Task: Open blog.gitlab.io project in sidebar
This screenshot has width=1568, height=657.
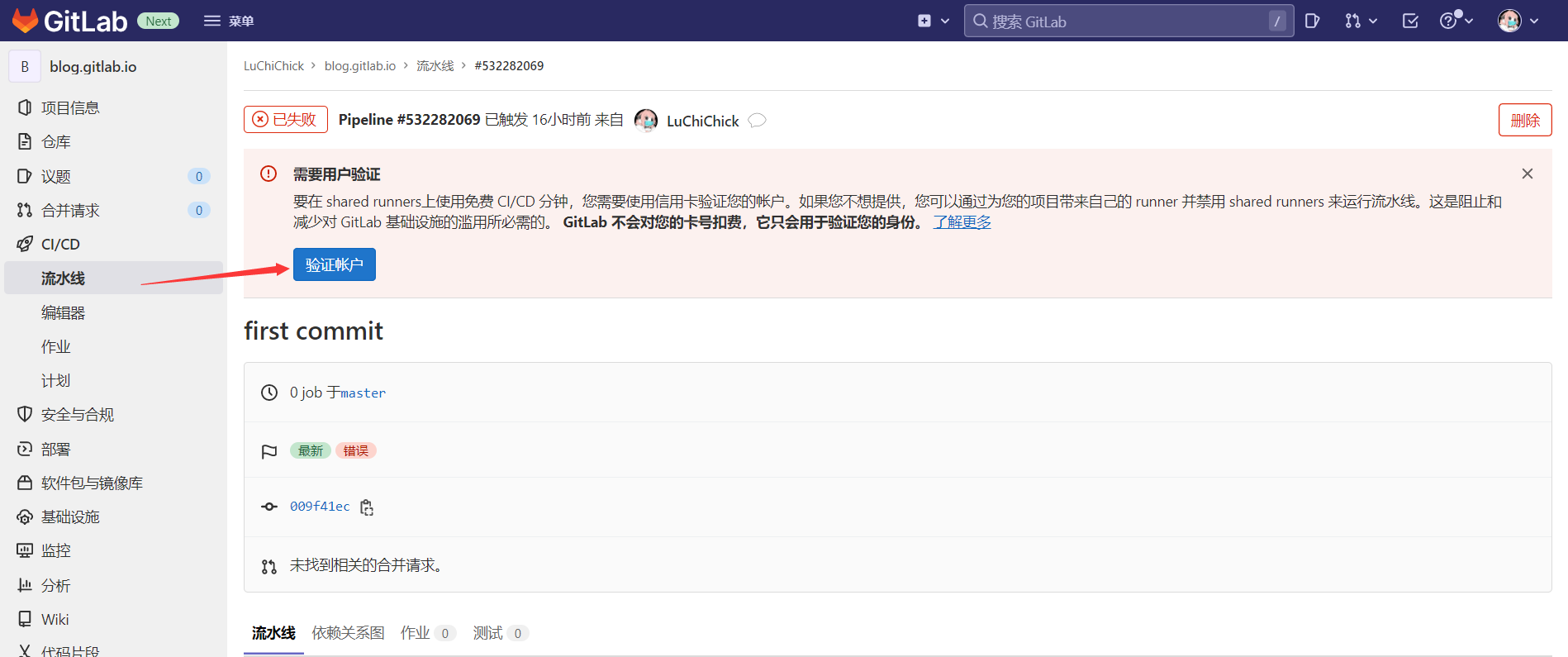Action: tap(93, 66)
